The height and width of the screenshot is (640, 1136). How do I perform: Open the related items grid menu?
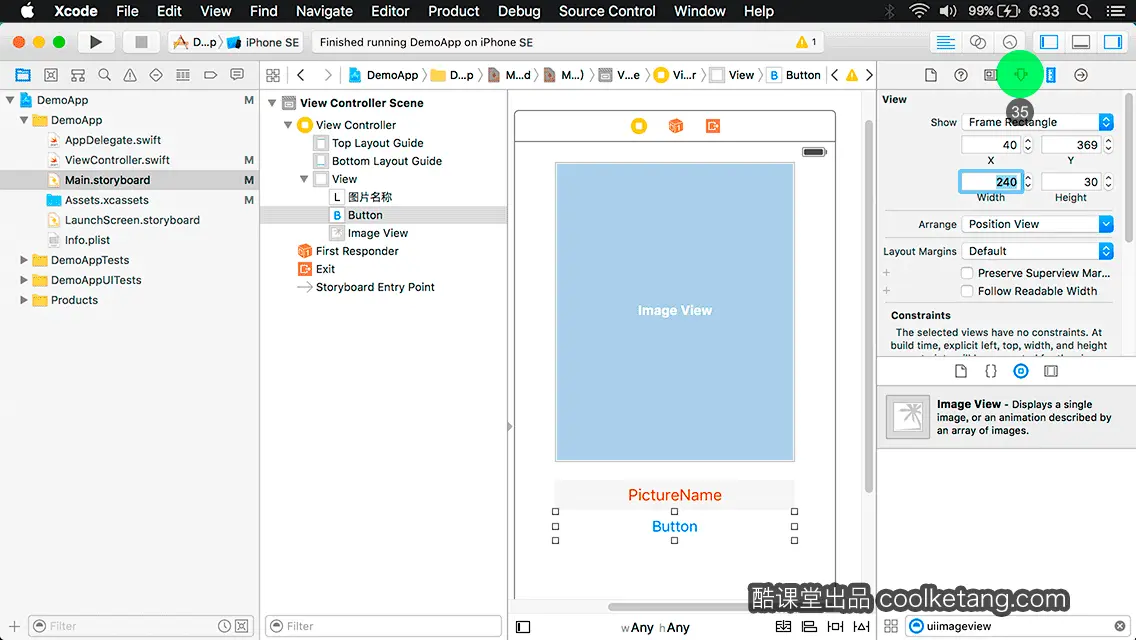coord(273,75)
